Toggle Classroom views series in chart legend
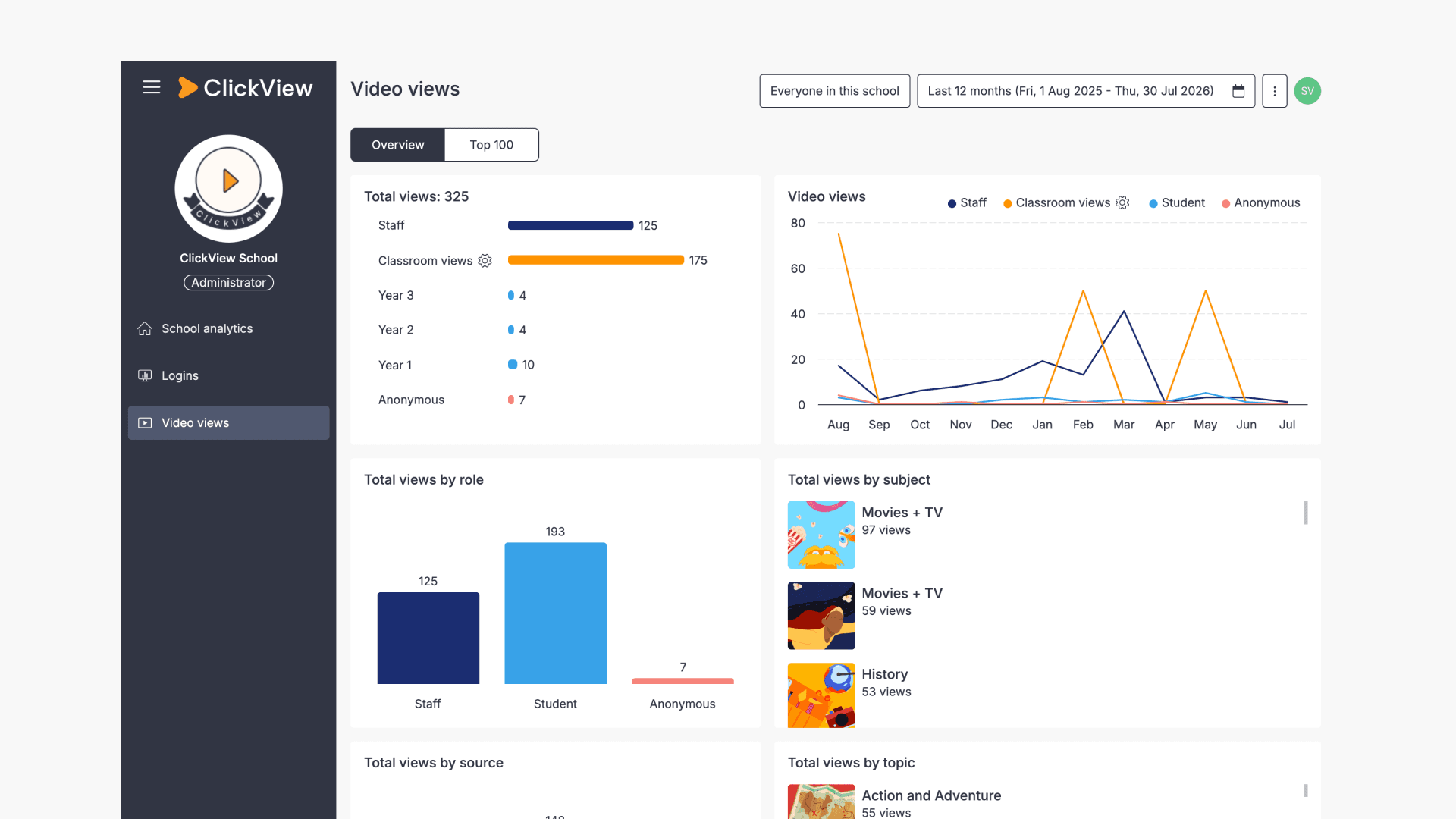The height and width of the screenshot is (819, 1456). tap(1056, 202)
